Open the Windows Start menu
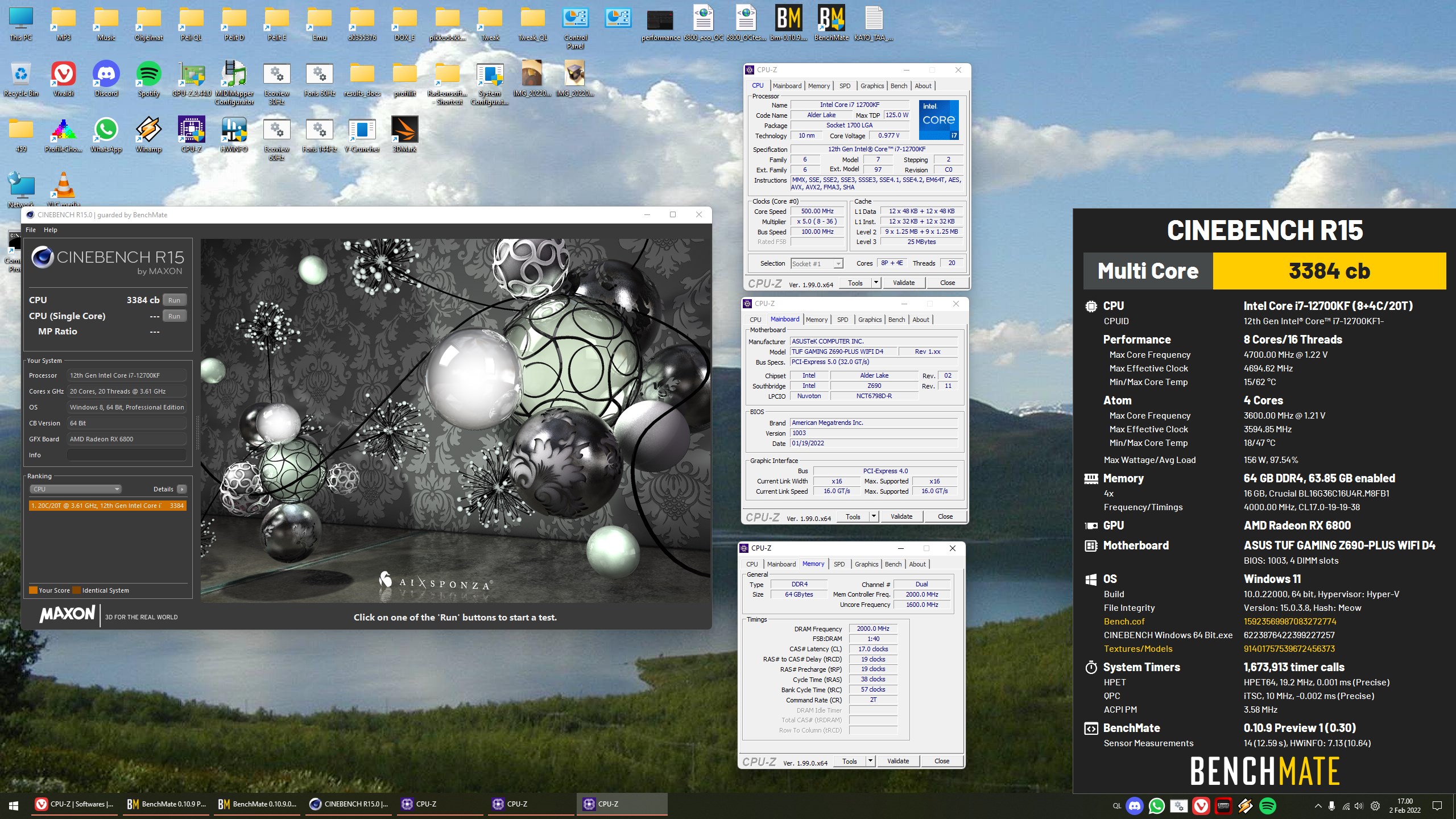 tap(14, 805)
